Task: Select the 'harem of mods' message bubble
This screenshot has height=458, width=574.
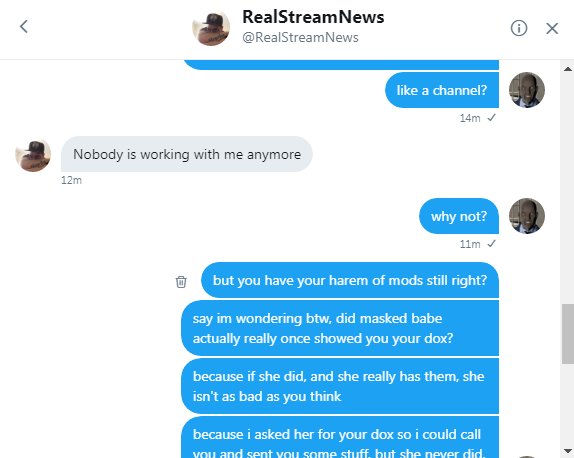Action: coord(350,280)
